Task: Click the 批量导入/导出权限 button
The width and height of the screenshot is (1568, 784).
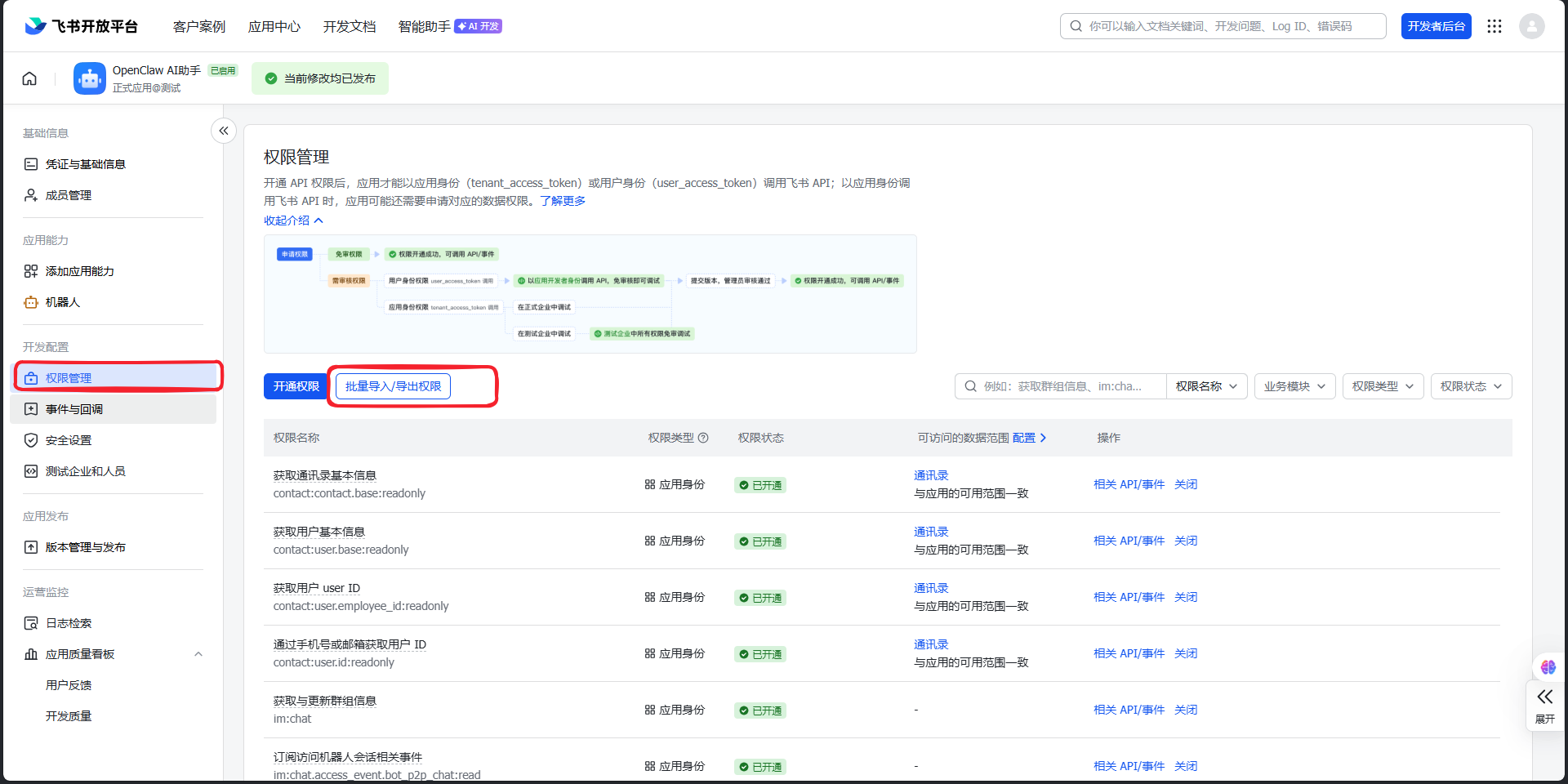Action: [393, 386]
